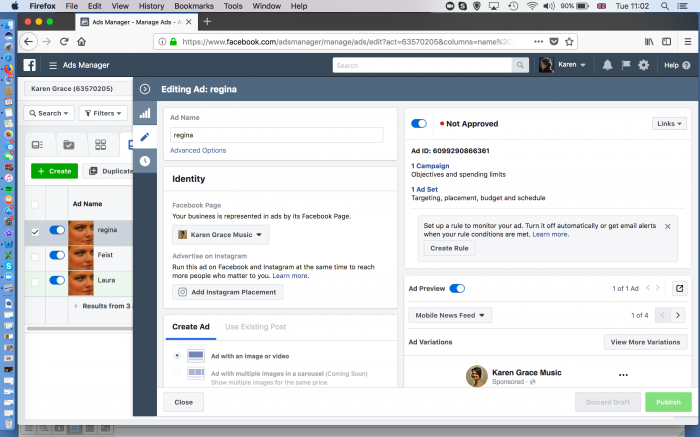Toggle the Laura ad on/off switch
This screenshot has height=437, width=700.
57,280
